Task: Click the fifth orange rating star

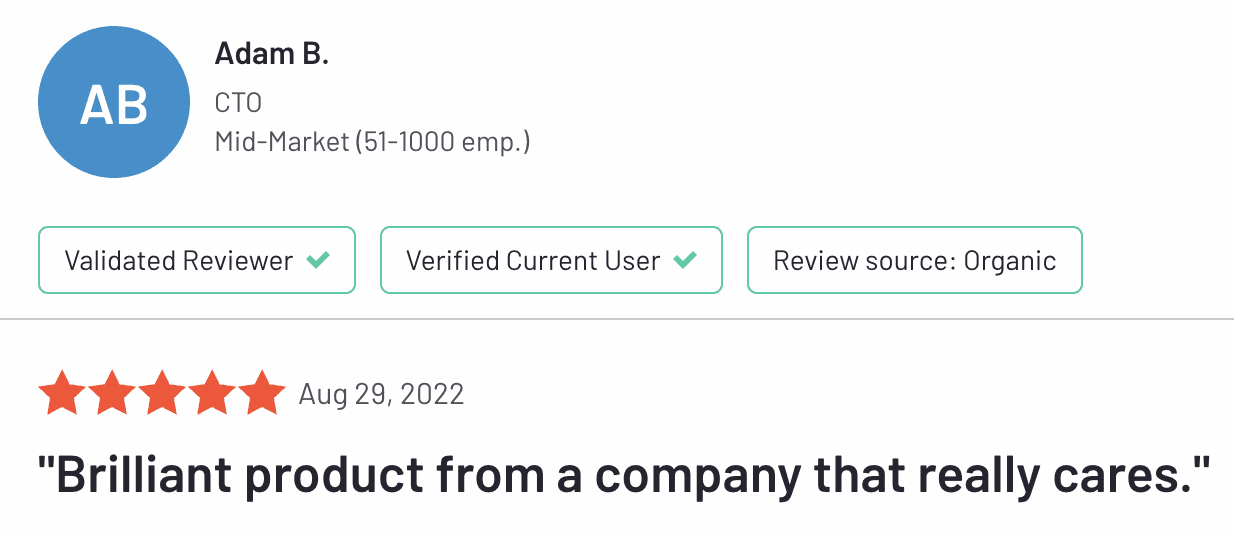Action: 261,393
